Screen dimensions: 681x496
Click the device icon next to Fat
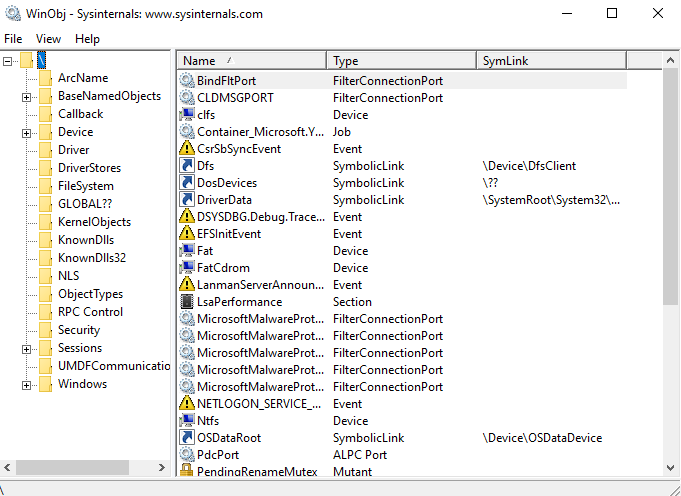tap(187, 251)
